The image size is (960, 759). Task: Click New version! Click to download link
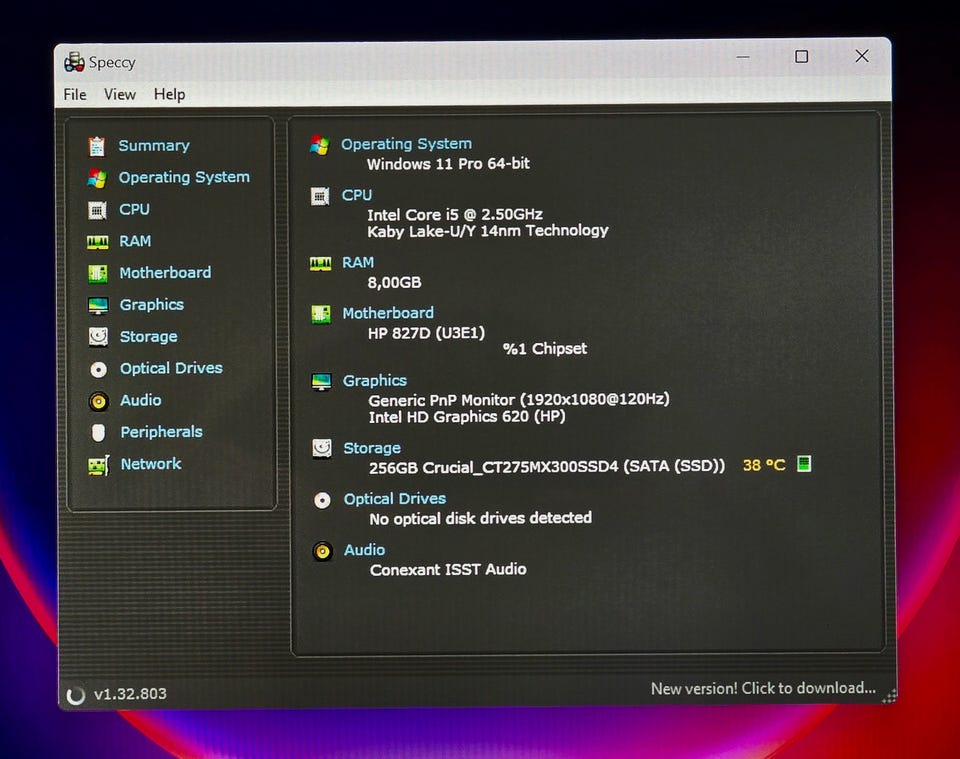coord(763,689)
